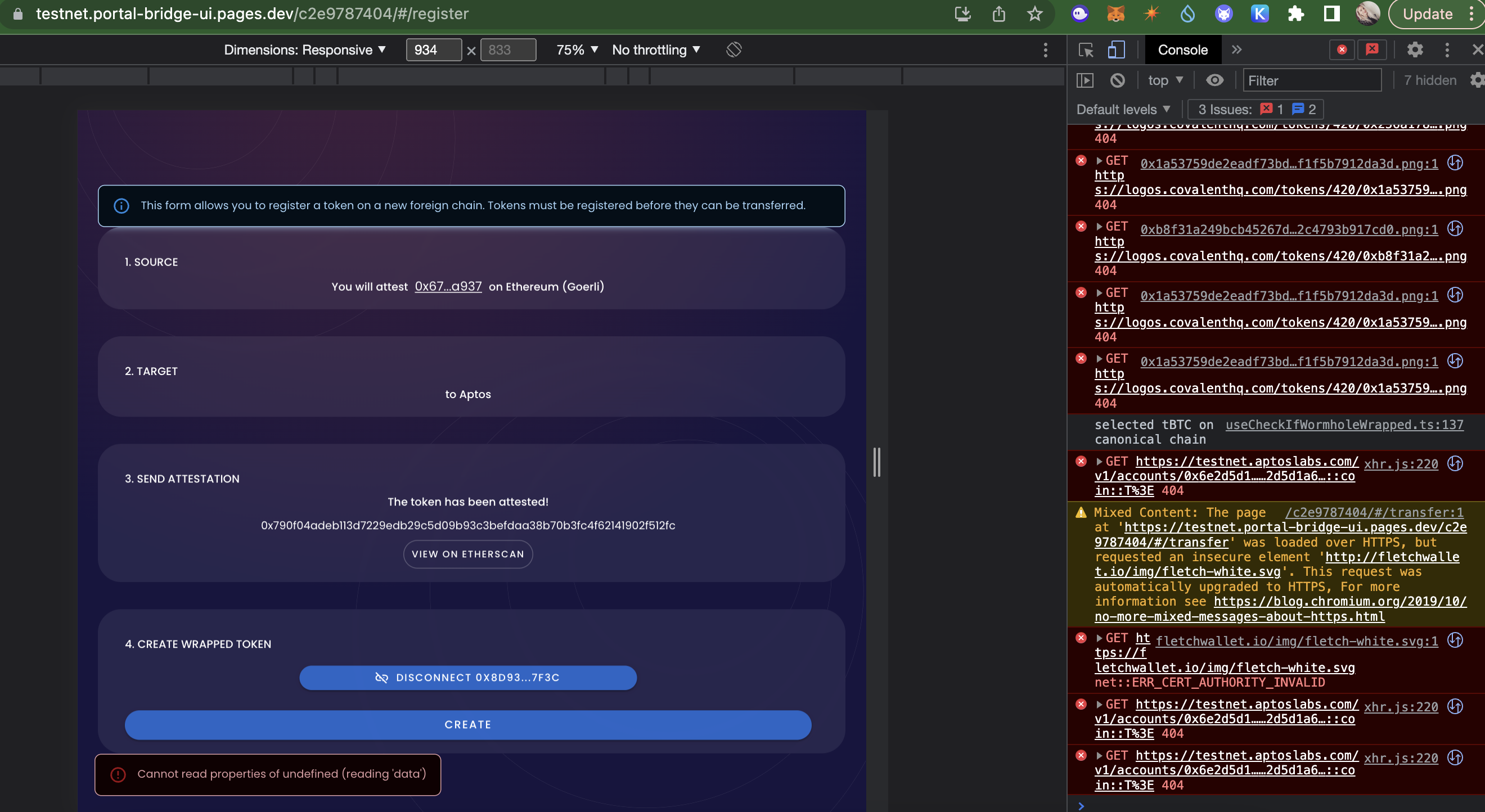Open the No throttling dropdown
The height and width of the screenshot is (812, 1485).
pyautogui.click(x=655, y=49)
